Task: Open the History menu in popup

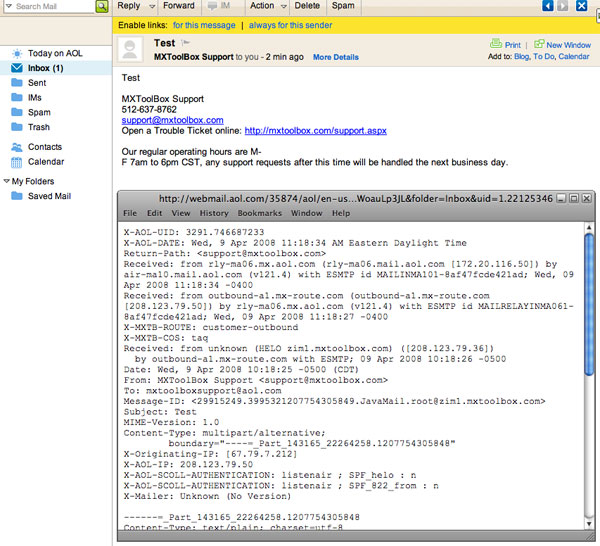Action: [x=214, y=213]
